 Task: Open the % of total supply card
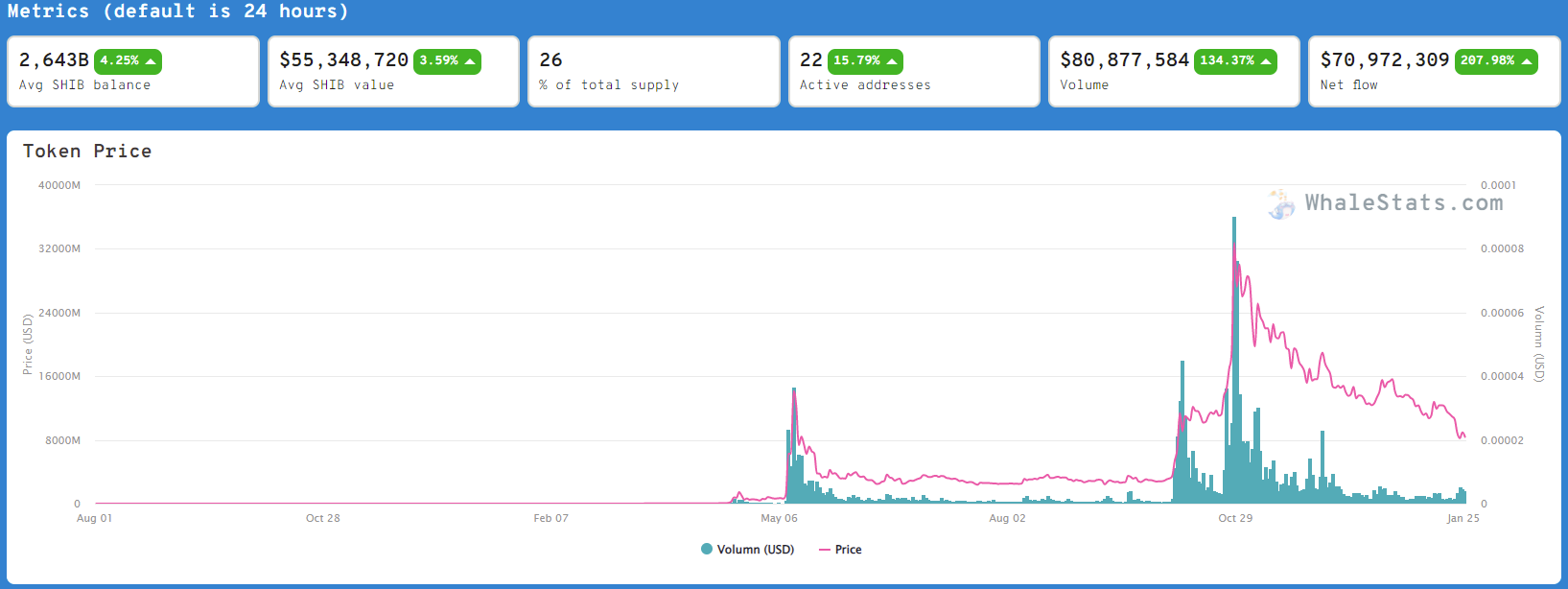point(653,72)
